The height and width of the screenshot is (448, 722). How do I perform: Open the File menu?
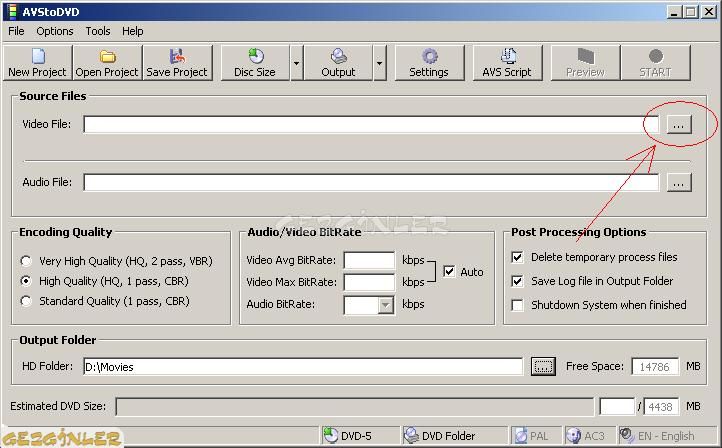16,31
